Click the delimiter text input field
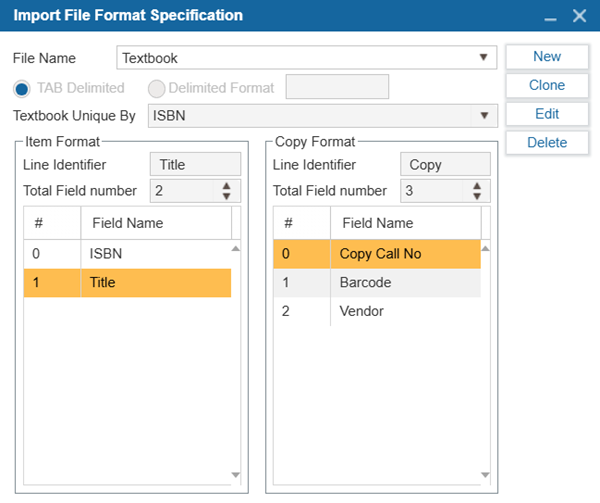600x503 pixels. [337, 88]
